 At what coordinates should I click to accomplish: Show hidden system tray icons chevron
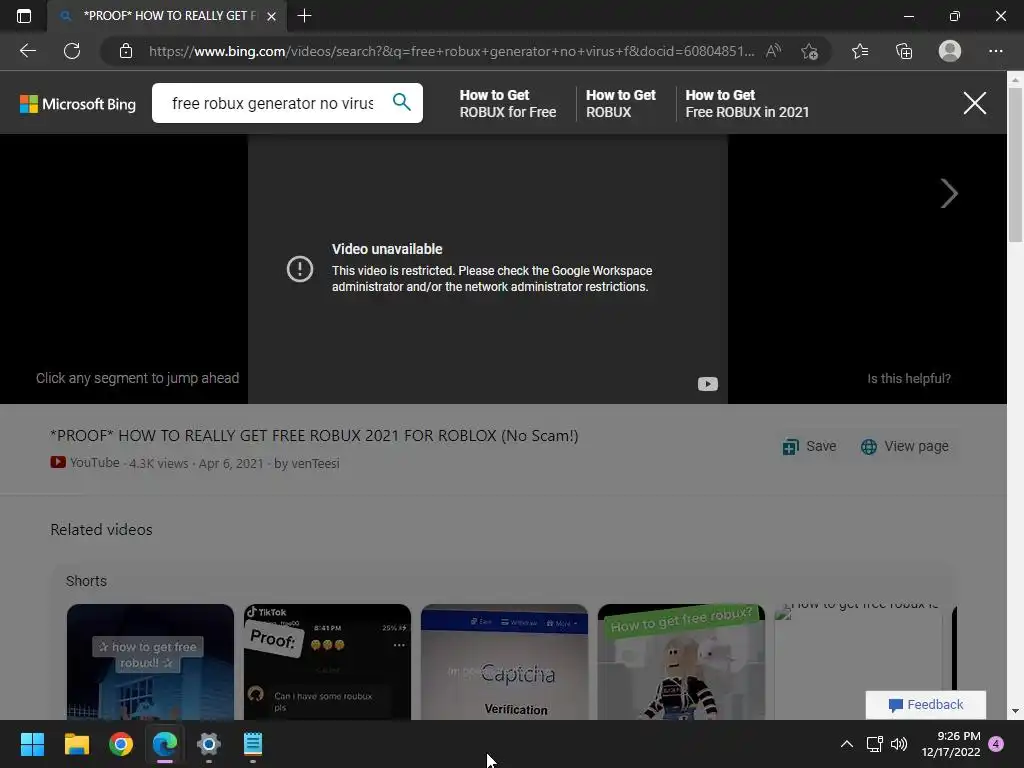pos(846,744)
